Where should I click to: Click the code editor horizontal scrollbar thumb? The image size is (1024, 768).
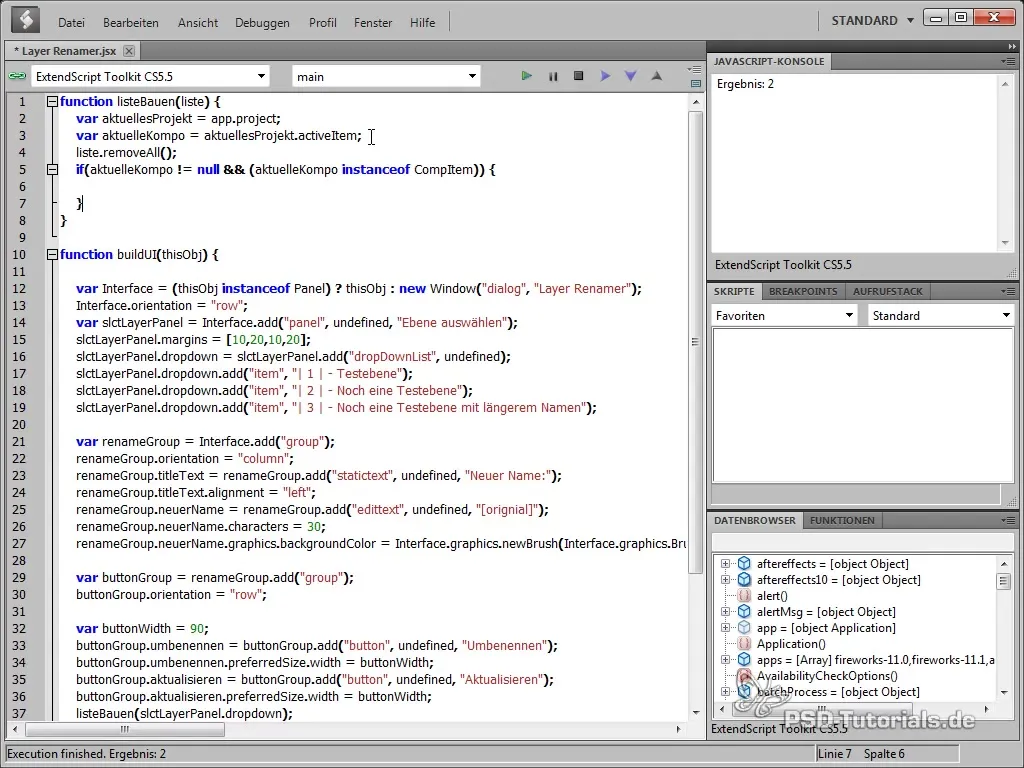click(x=124, y=729)
